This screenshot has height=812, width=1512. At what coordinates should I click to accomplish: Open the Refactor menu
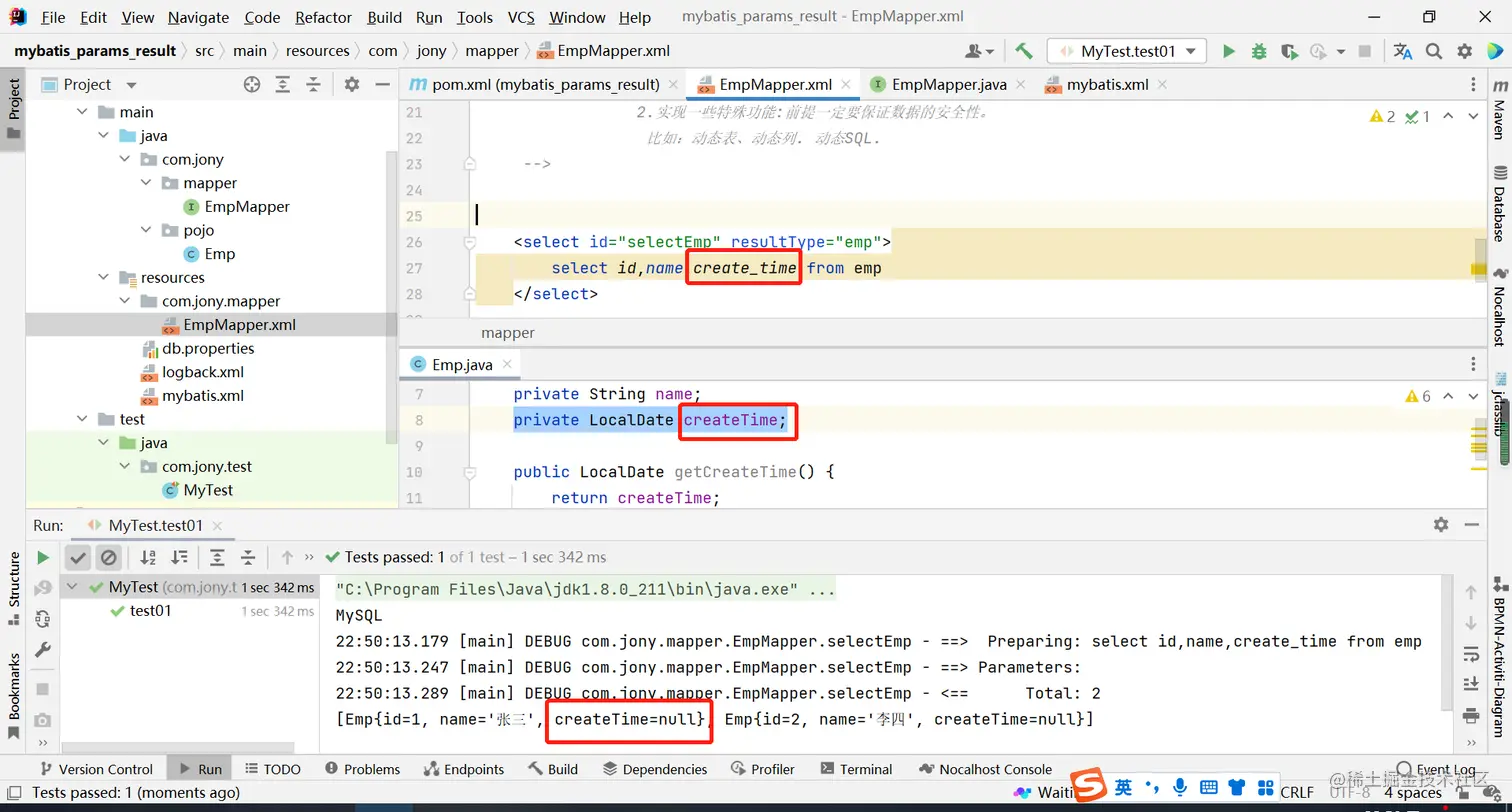tap(323, 17)
